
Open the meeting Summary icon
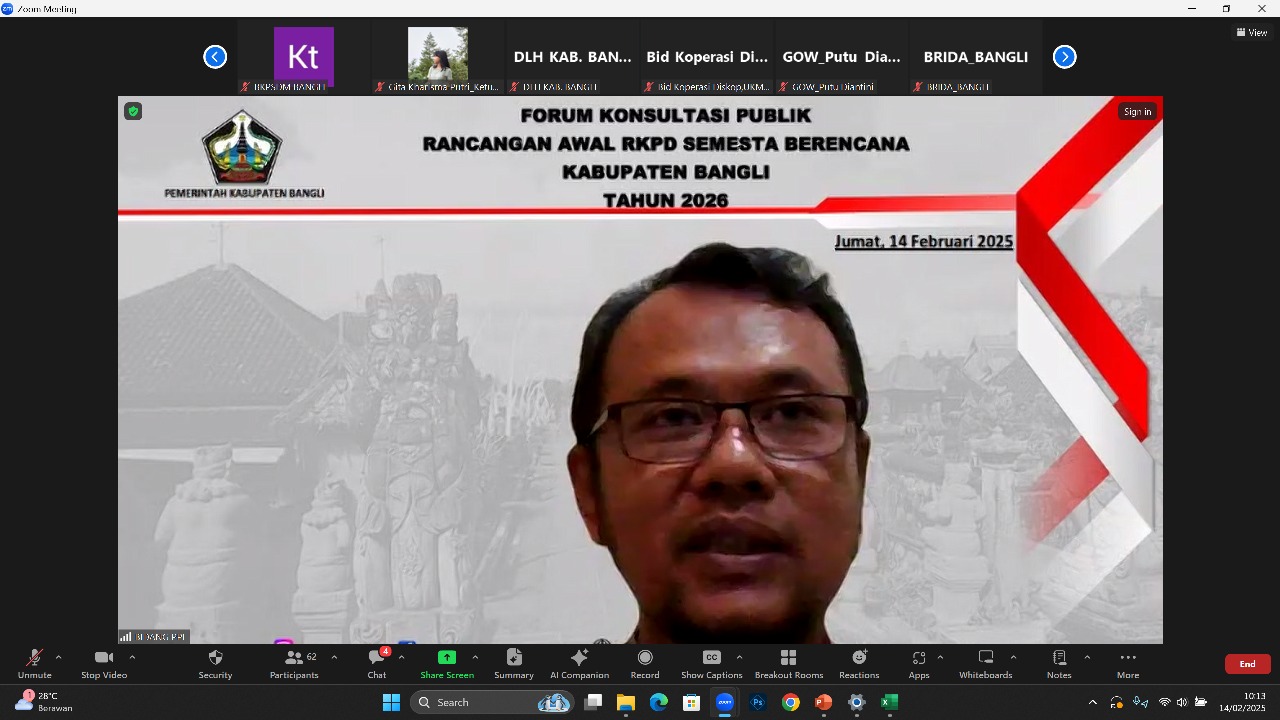coord(514,658)
